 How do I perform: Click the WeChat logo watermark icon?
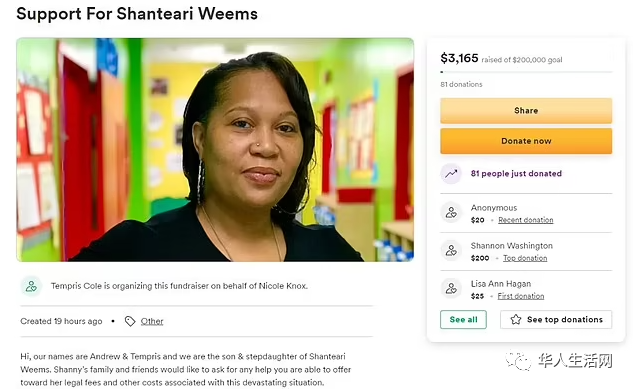518,360
